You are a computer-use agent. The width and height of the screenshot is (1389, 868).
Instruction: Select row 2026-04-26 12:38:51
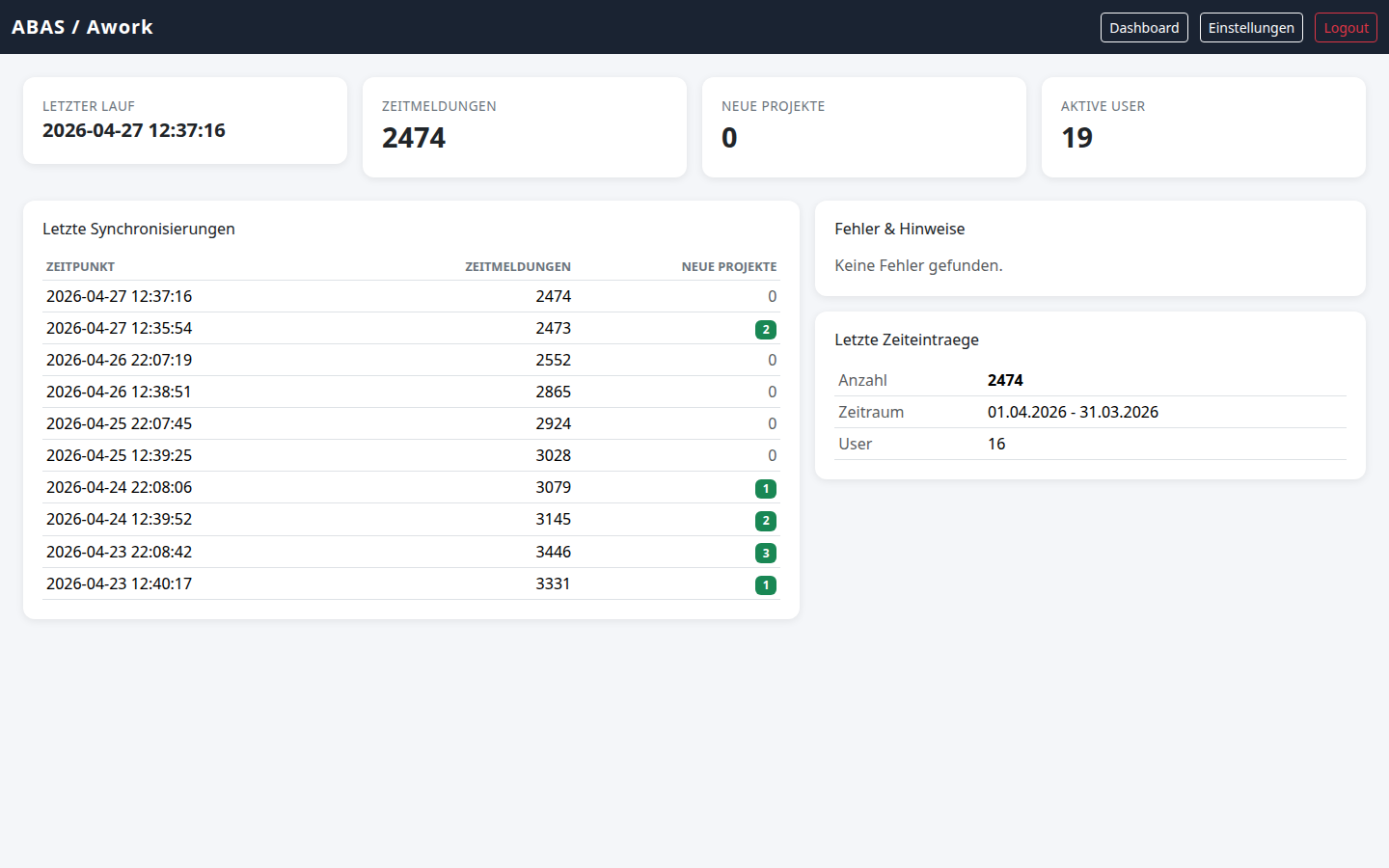pos(411,392)
